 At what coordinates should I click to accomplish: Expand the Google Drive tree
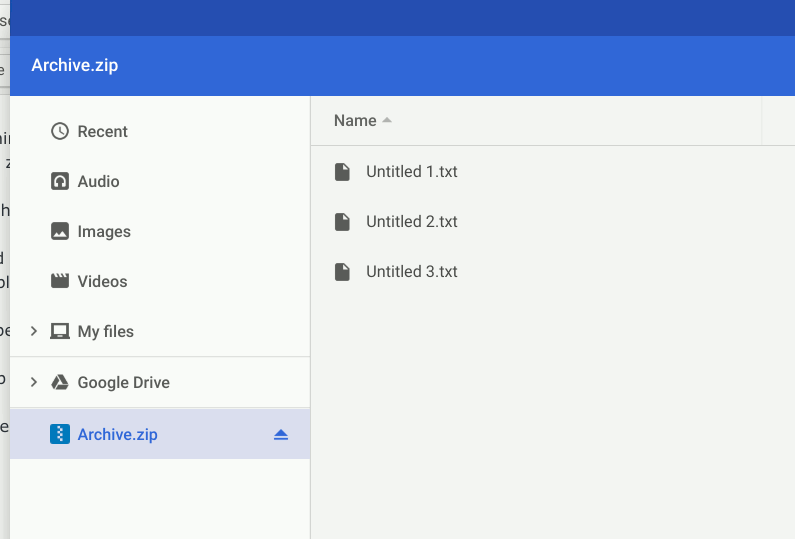coord(34,382)
